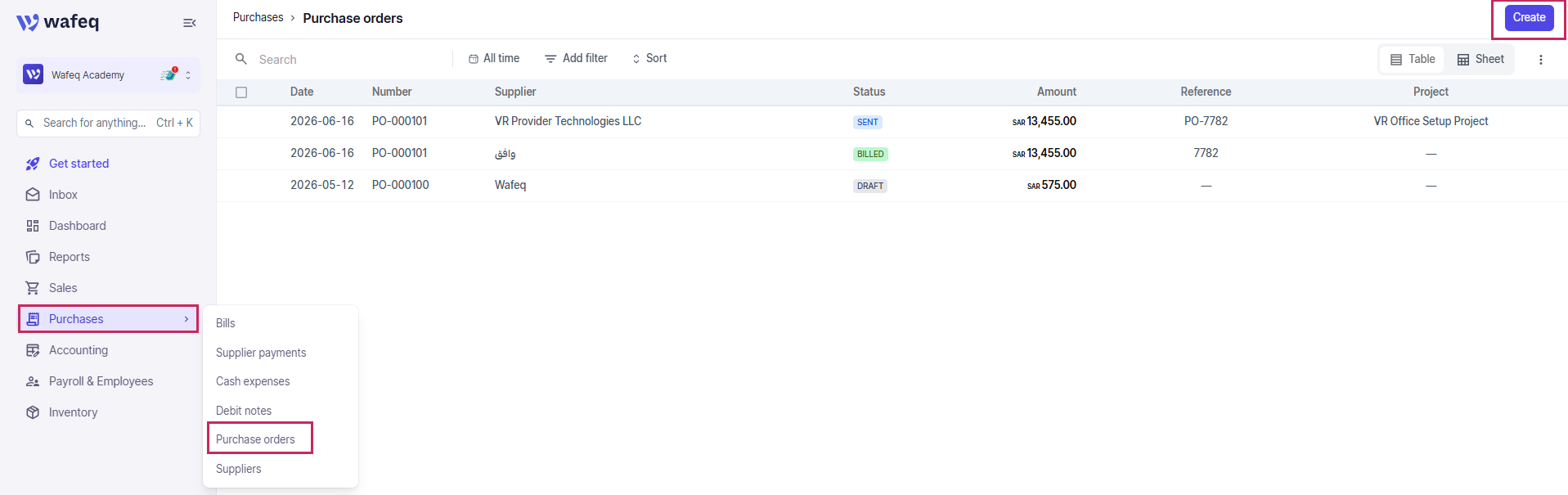Open purchase order PO-000100
Screen dimensions: 1568x495
tap(400, 185)
